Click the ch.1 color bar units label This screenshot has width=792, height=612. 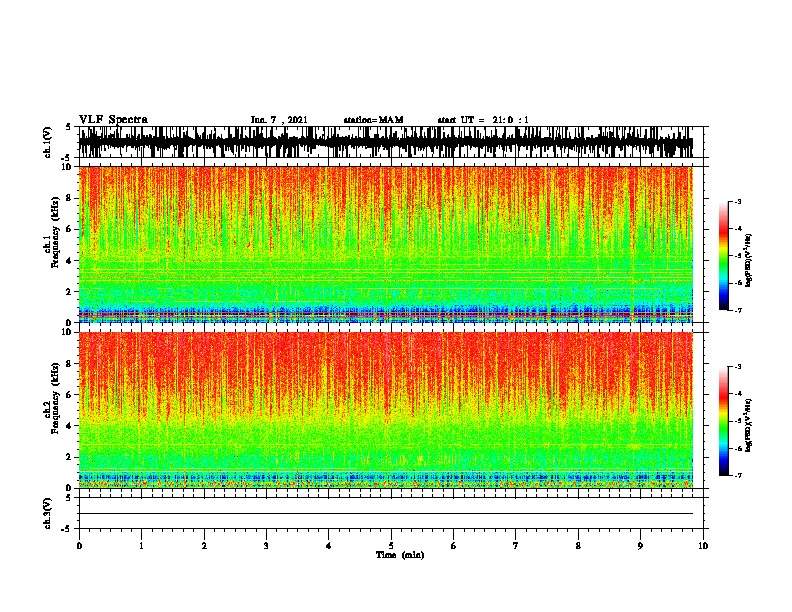[749, 261]
